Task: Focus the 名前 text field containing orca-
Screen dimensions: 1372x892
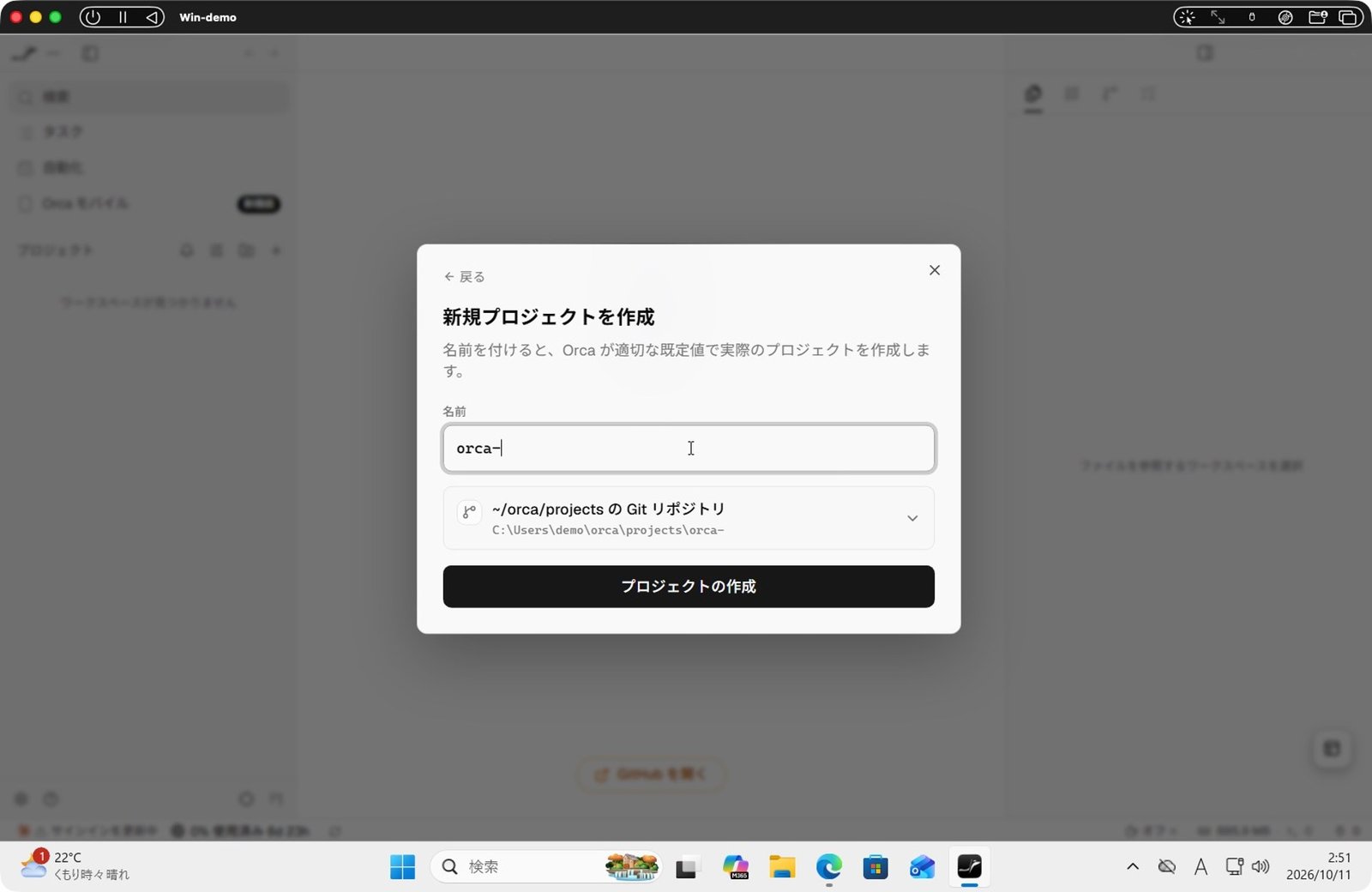Action: [689, 449]
